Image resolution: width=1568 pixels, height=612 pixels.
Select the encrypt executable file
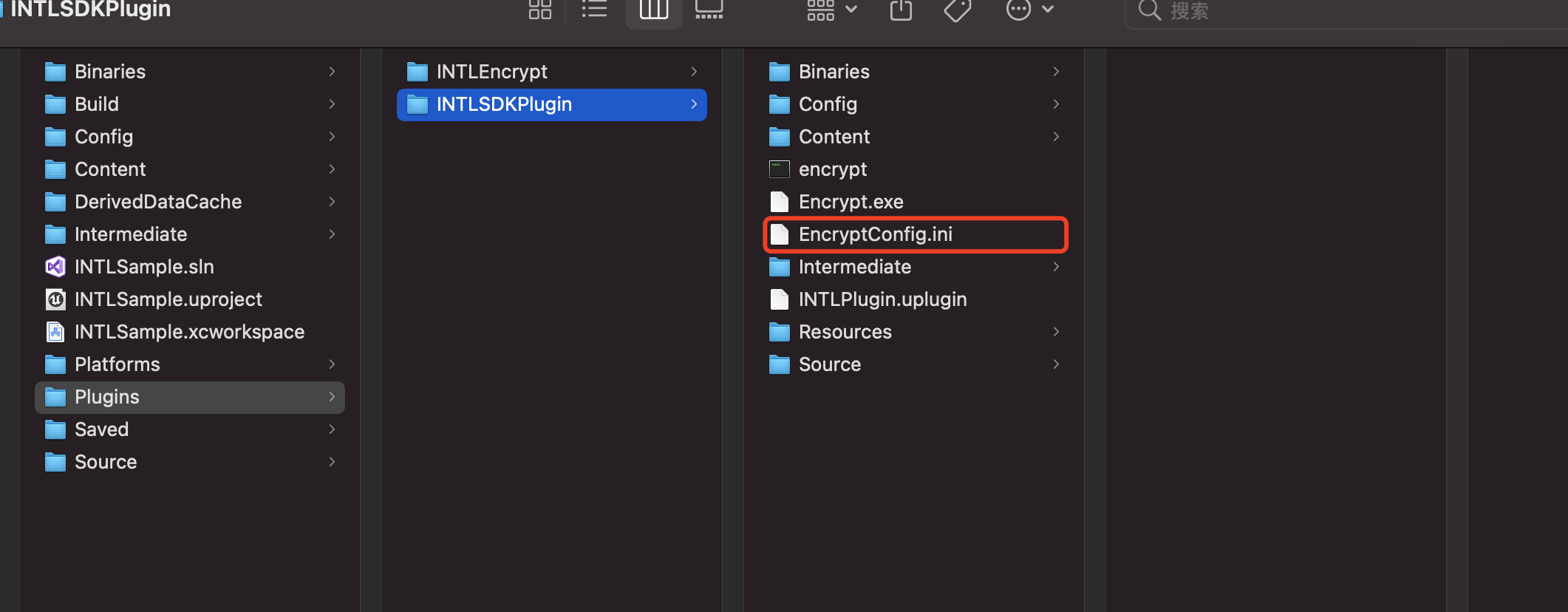[914, 169]
